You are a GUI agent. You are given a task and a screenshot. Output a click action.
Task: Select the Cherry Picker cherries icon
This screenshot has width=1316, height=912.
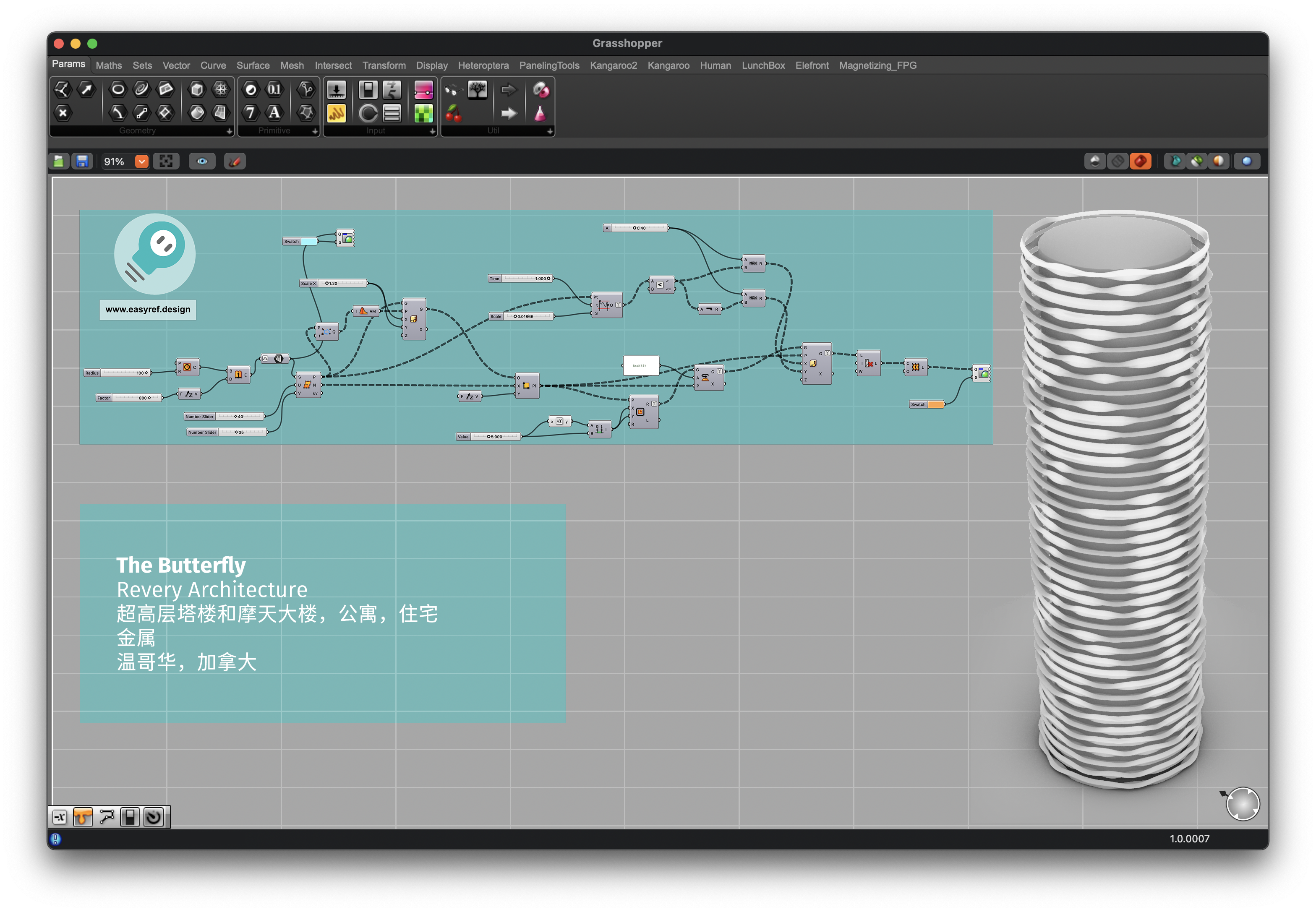point(453,114)
